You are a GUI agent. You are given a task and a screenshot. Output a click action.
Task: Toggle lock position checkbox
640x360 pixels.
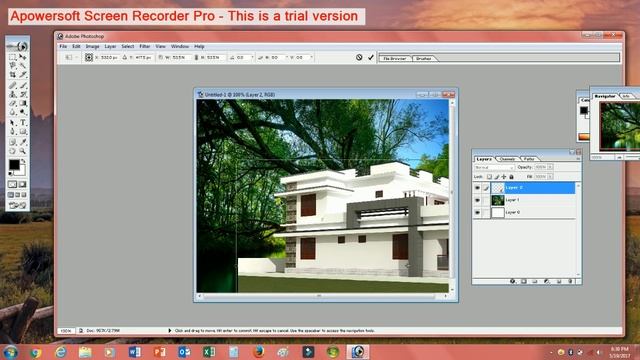point(504,177)
